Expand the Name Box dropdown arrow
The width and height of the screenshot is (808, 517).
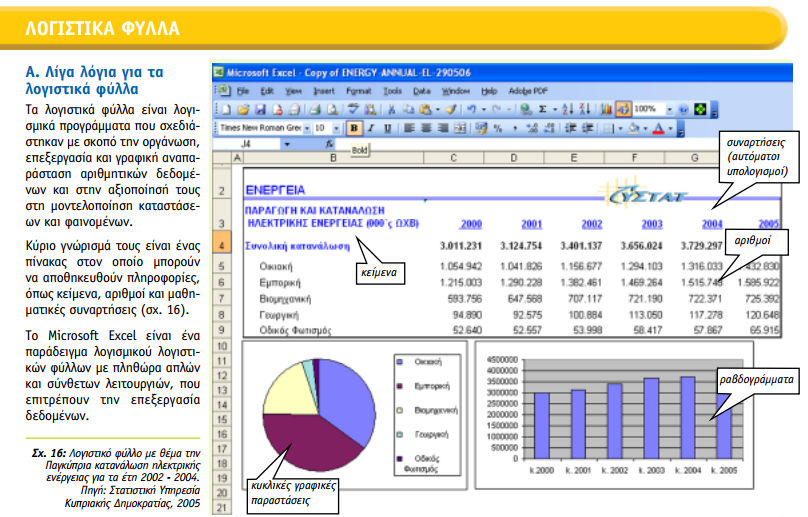(x=287, y=144)
